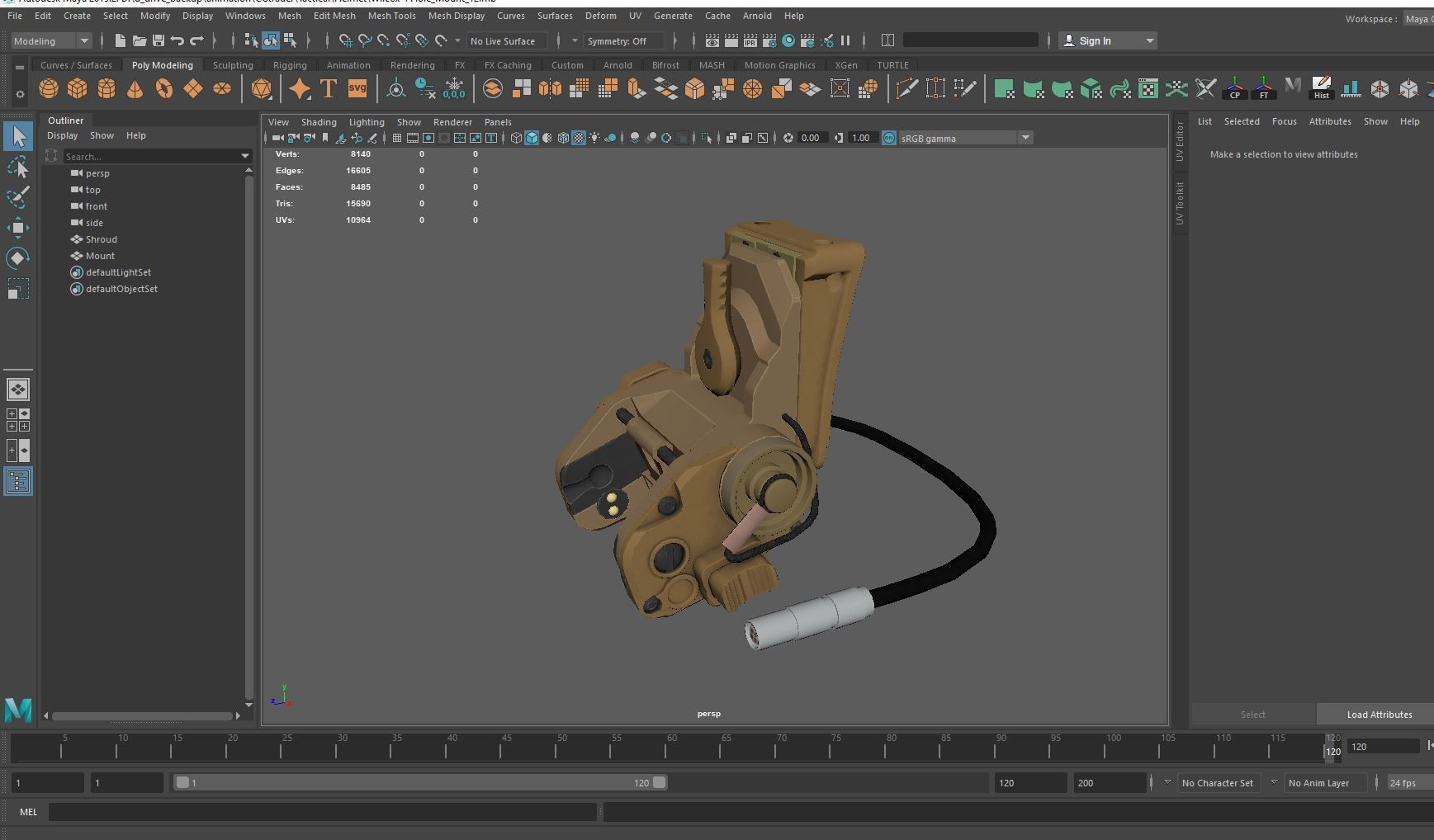Open the 24 fps frame rate dropdown
Screen dimensions: 1434x840
(1408, 783)
